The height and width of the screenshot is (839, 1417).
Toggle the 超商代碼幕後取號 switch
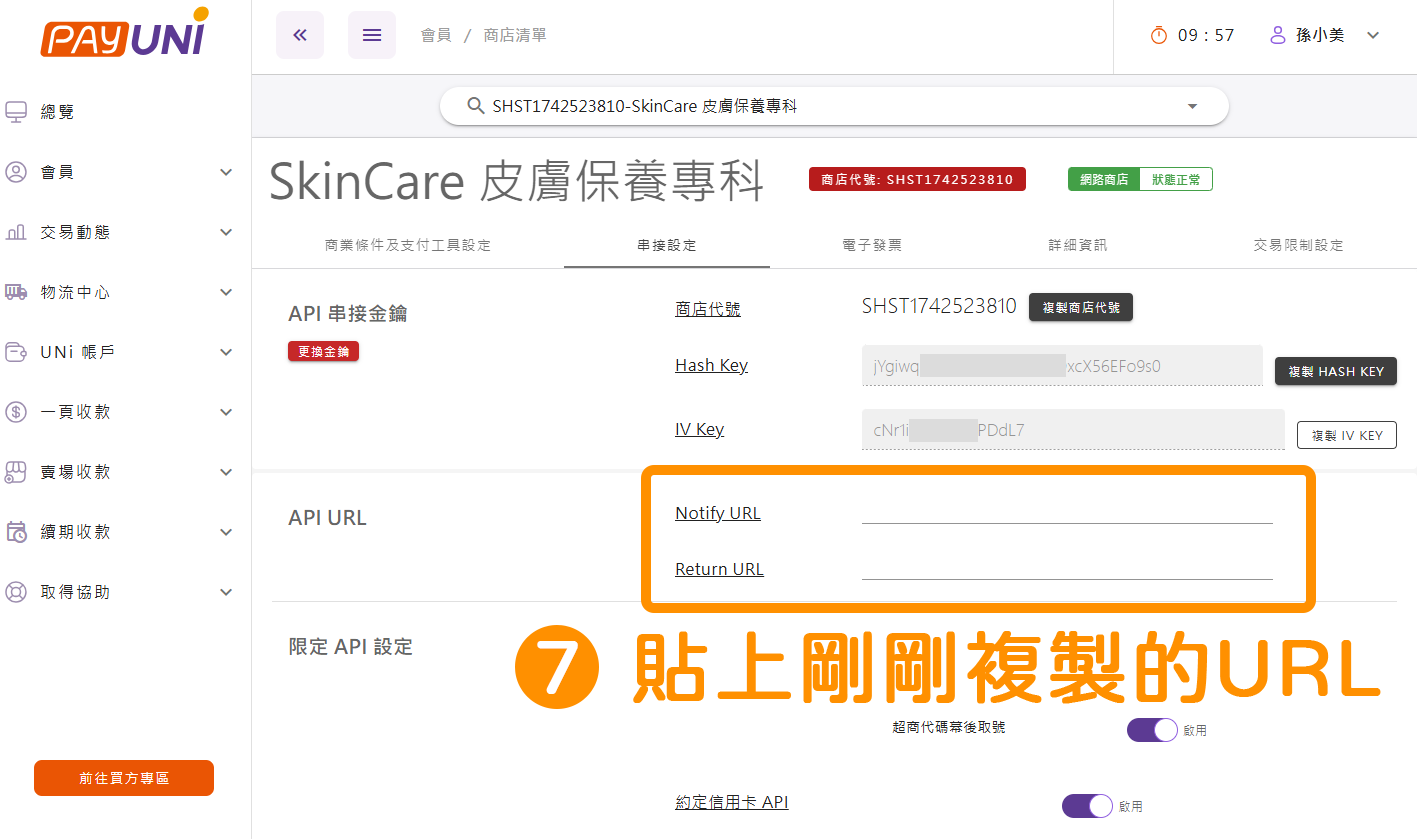(x=1152, y=730)
